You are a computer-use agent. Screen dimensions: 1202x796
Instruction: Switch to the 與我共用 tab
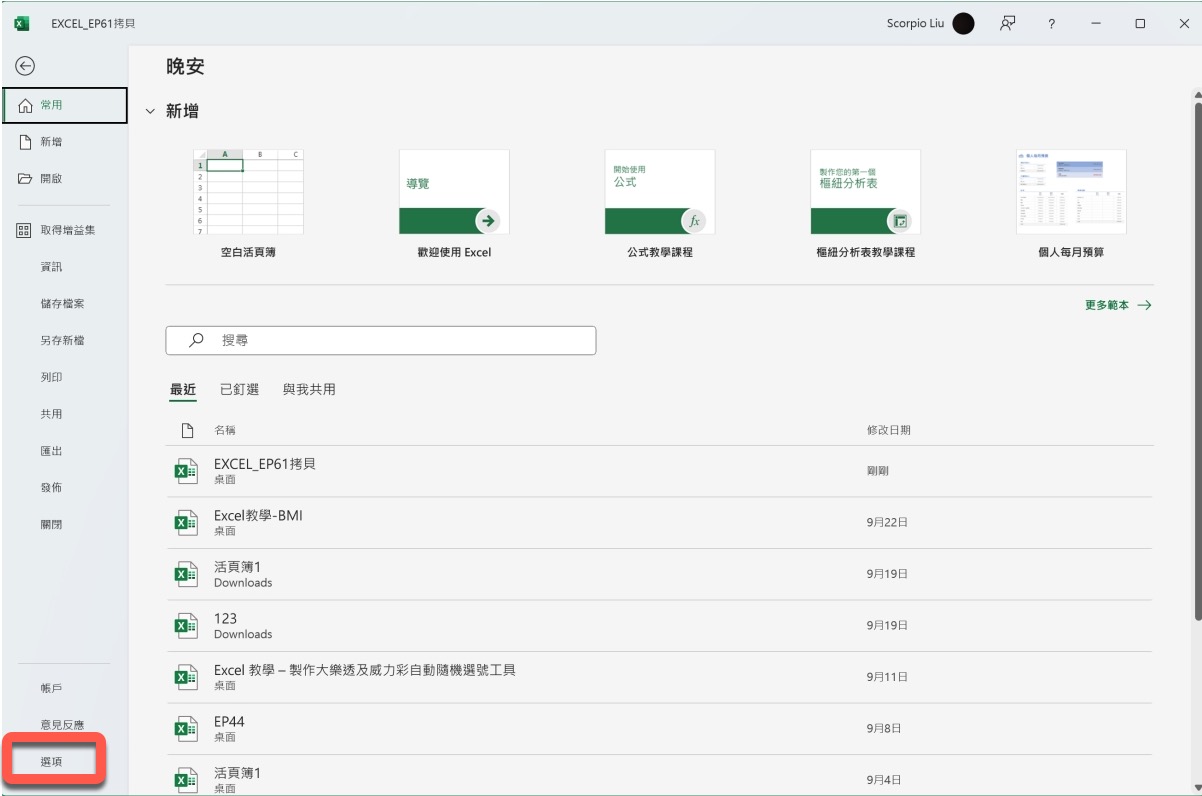309,390
